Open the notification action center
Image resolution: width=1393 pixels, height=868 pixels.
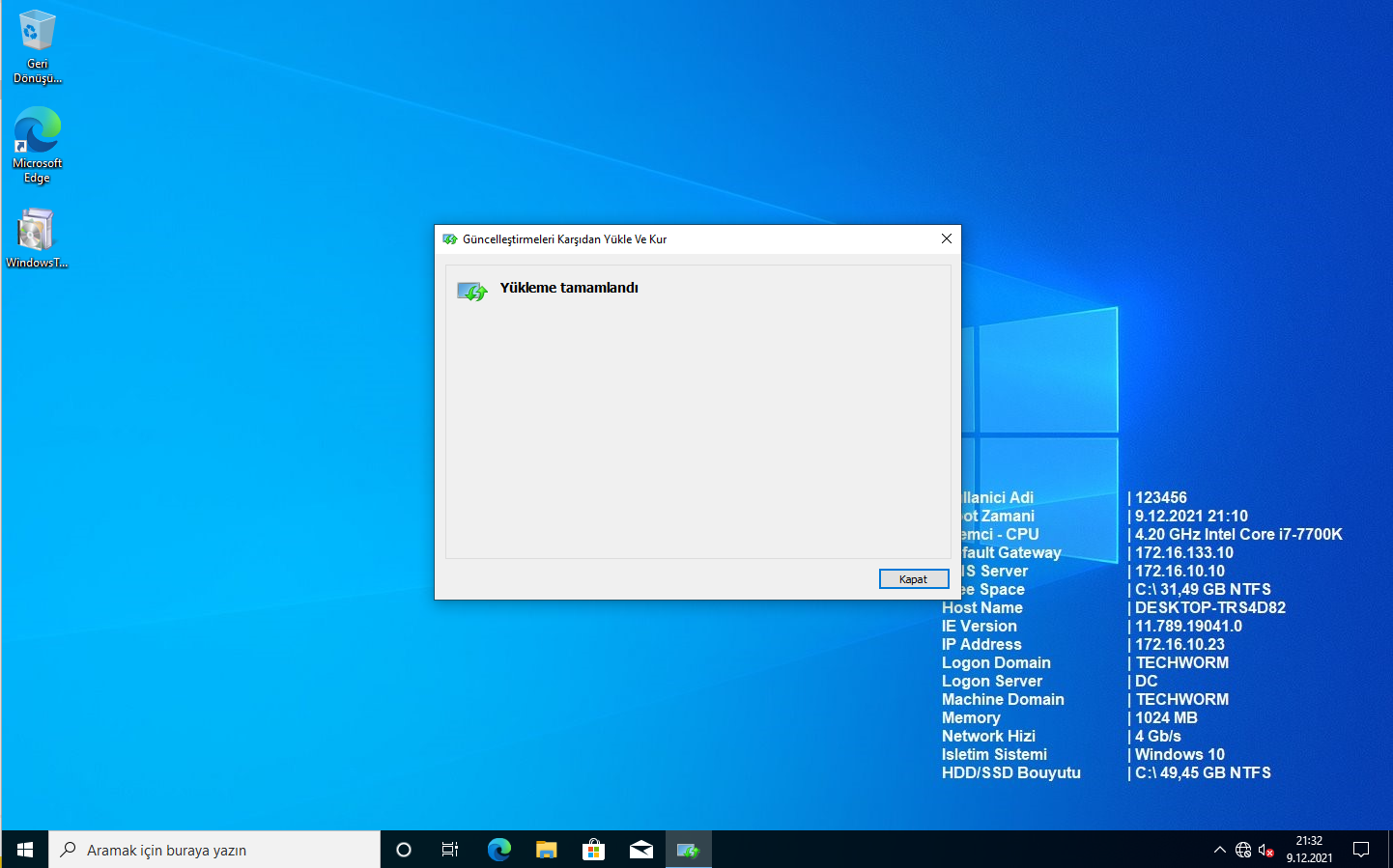tap(1361, 850)
